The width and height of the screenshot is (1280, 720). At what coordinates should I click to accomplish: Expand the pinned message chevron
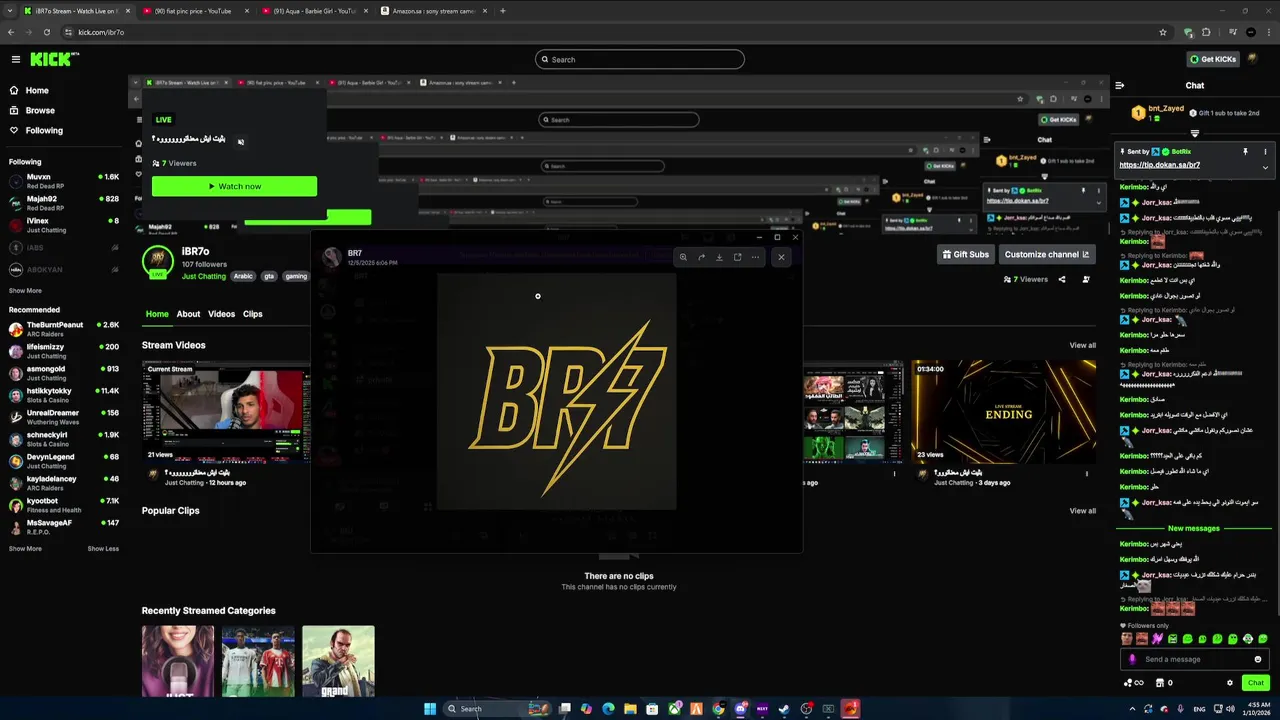1265,167
